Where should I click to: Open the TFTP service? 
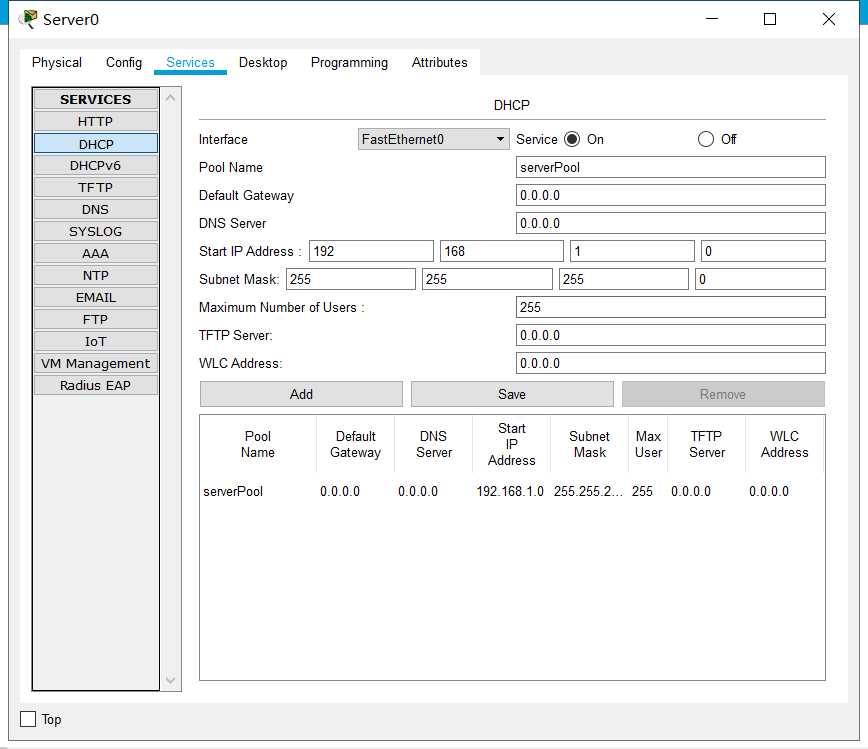(96, 187)
